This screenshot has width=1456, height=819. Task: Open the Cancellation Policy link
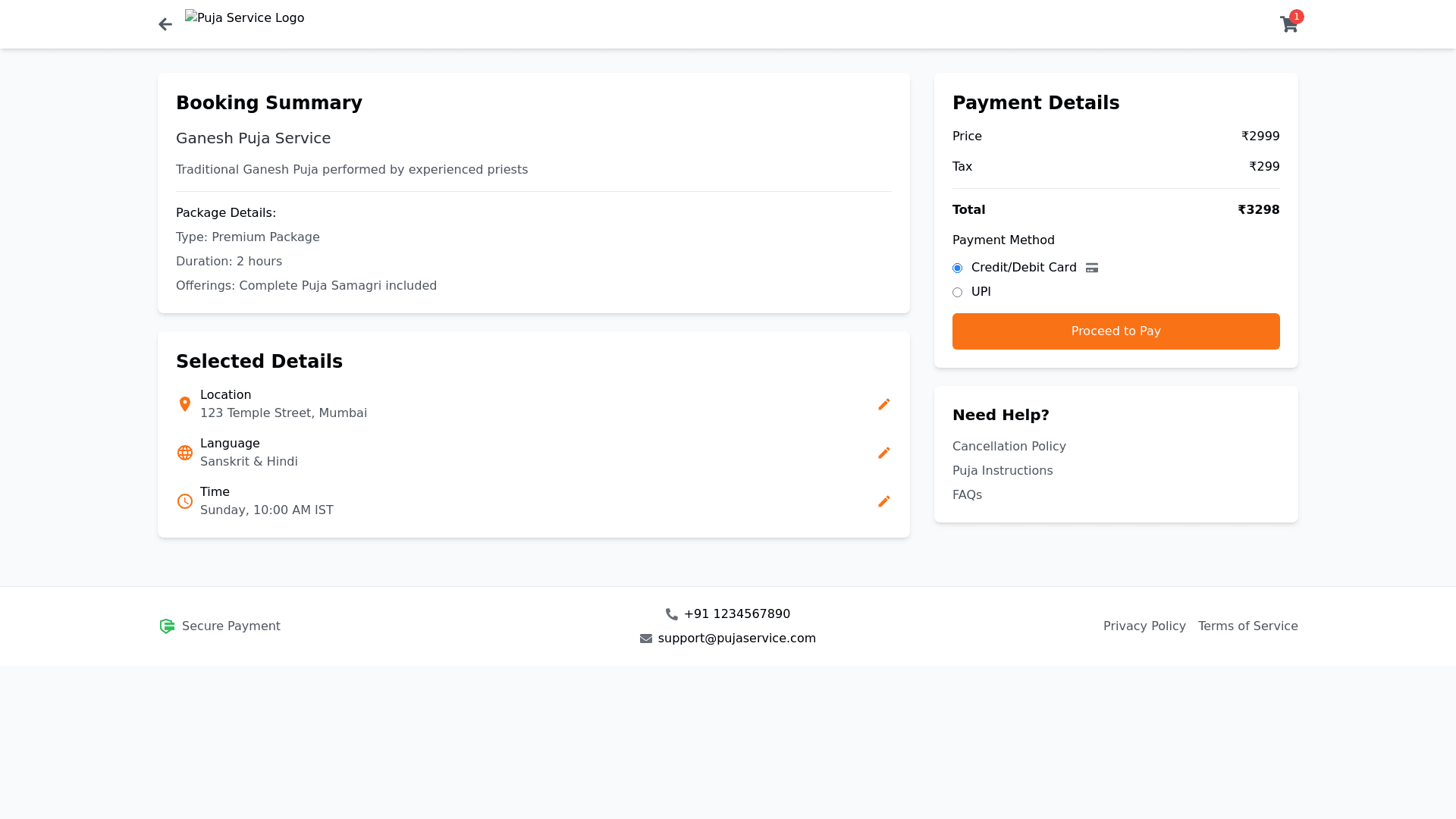pos(1009,447)
